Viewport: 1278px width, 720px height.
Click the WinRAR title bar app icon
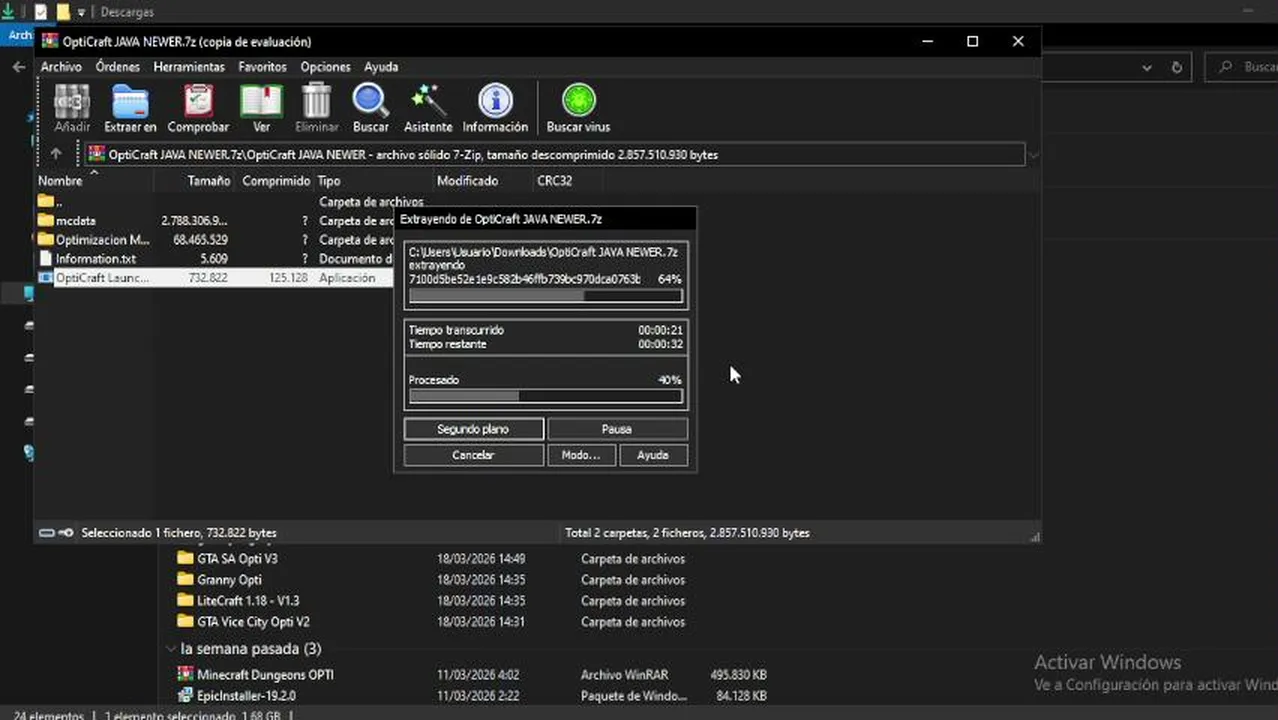pyautogui.click(x=49, y=41)
